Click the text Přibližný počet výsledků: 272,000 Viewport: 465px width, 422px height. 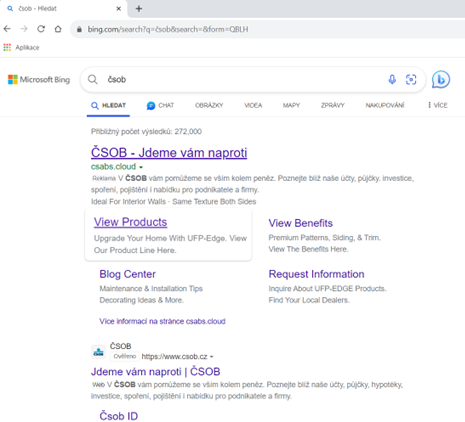pyautogui.click(x=146, y=131)
